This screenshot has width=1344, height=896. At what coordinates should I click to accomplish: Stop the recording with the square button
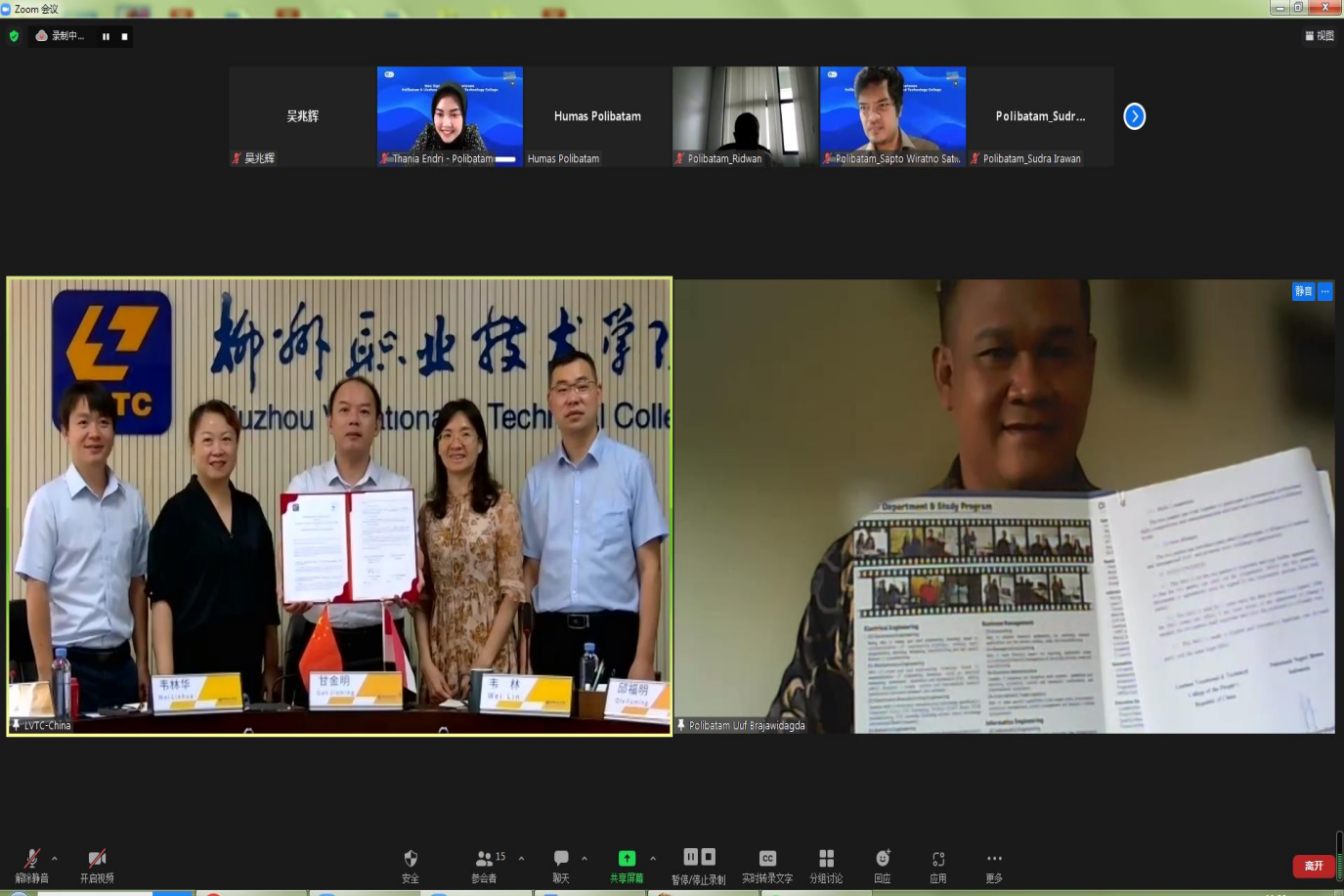[124, 36]
